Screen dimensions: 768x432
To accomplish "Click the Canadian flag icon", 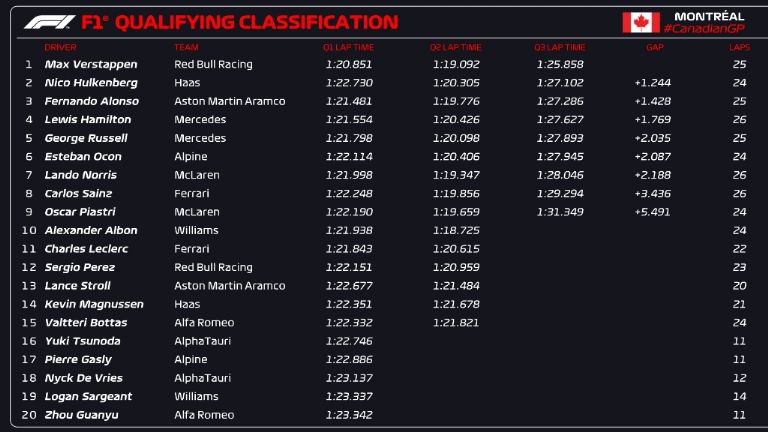I will pos(641,22).
